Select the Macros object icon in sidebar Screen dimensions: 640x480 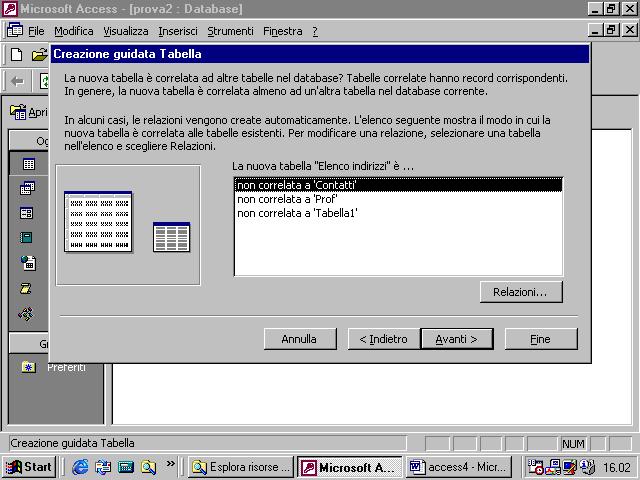pos(26,288)
